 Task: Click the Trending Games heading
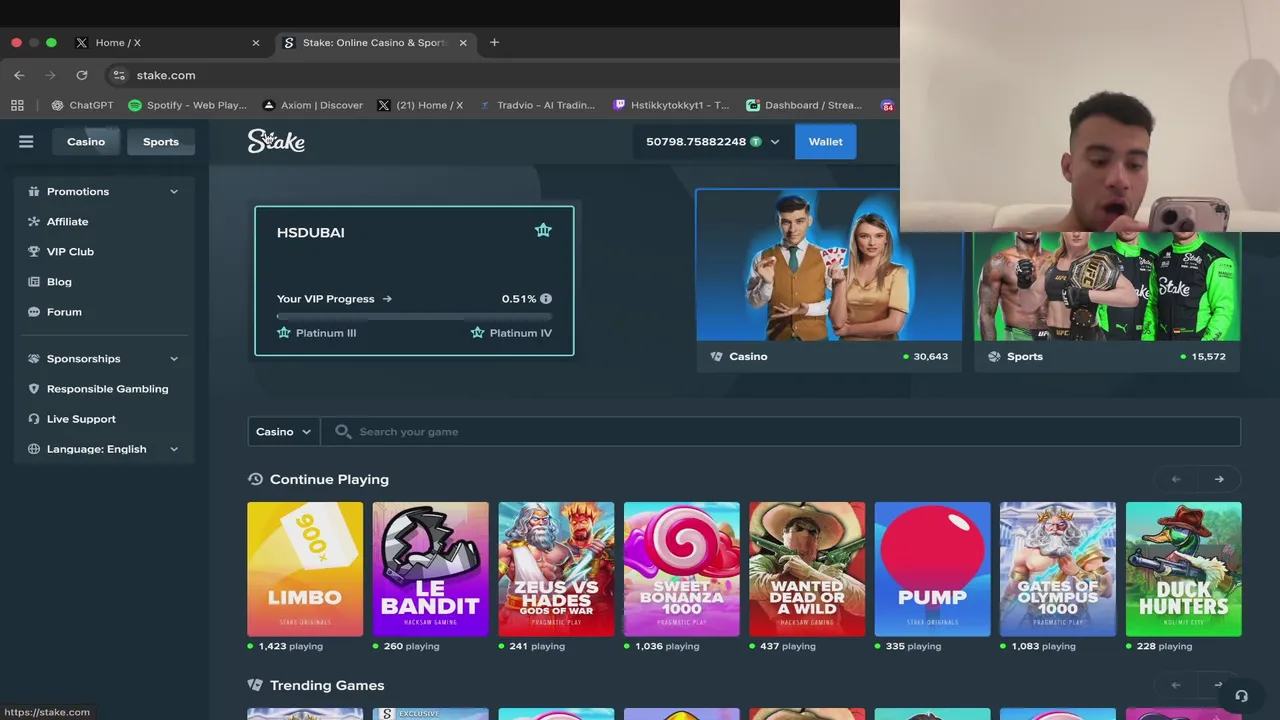pos(327,685)
